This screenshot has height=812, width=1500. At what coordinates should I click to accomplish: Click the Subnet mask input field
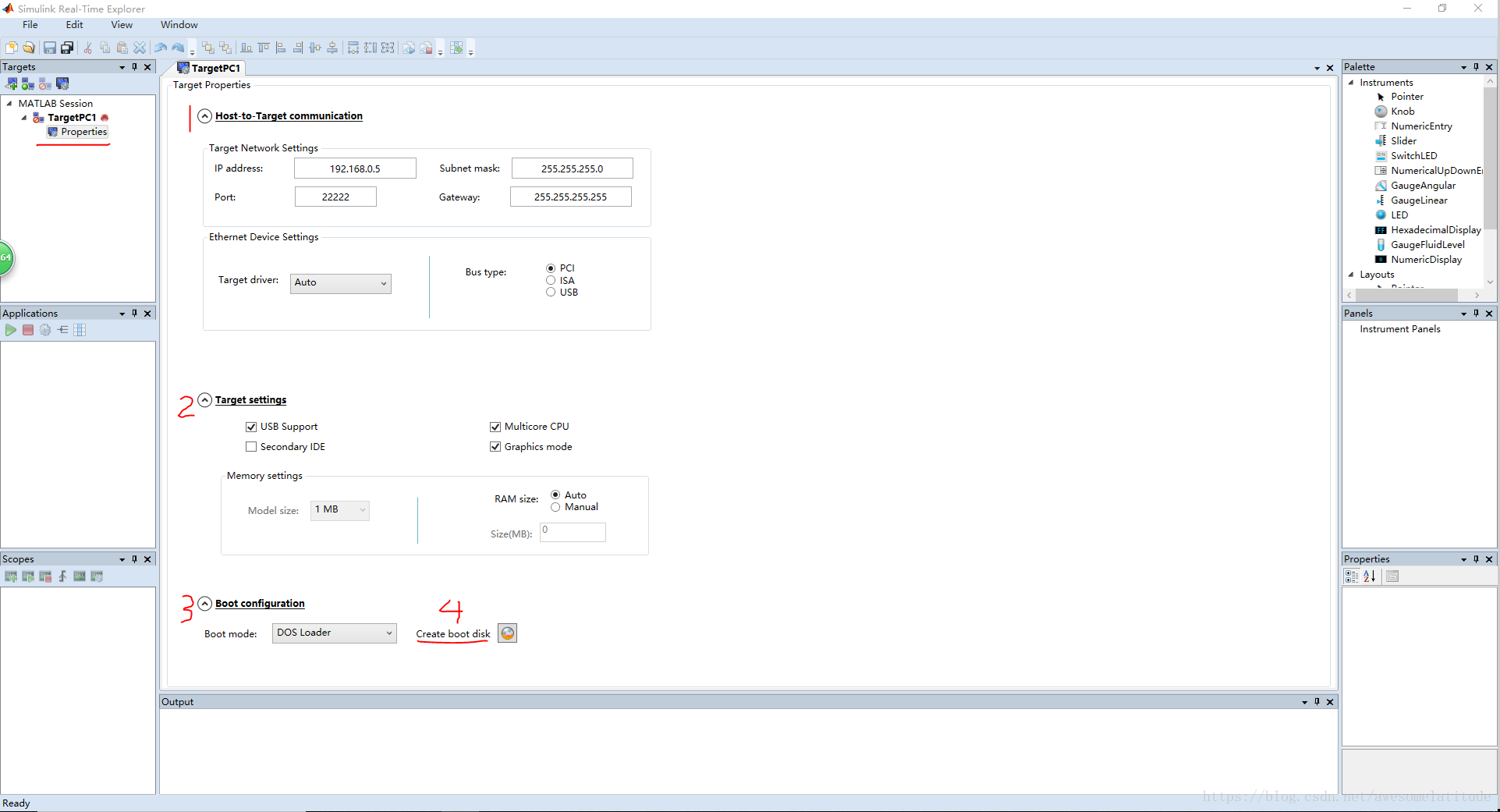(x=572, y=168)
